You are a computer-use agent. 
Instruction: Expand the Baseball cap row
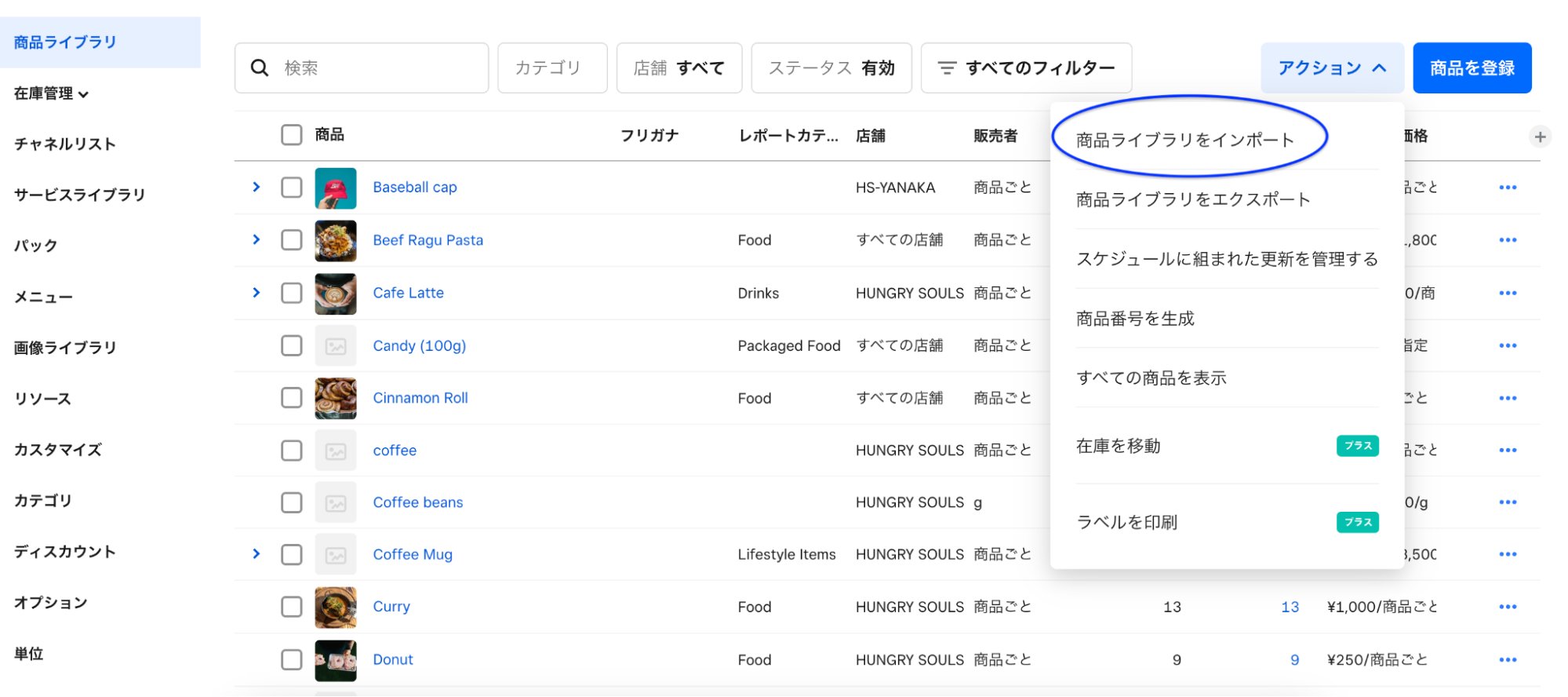[256, 187]
